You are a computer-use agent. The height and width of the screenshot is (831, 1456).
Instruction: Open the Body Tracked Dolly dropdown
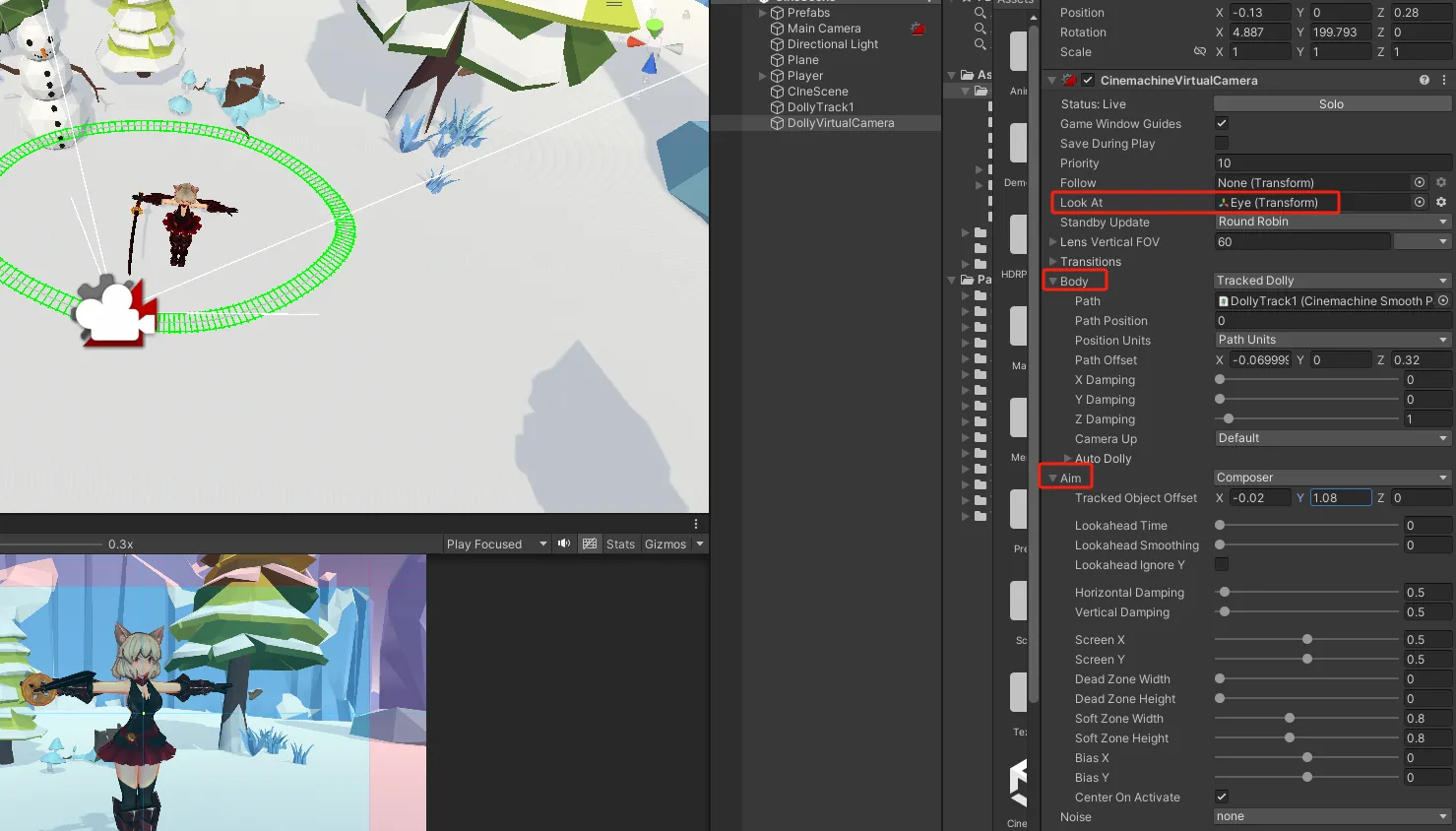(1333, 281)
